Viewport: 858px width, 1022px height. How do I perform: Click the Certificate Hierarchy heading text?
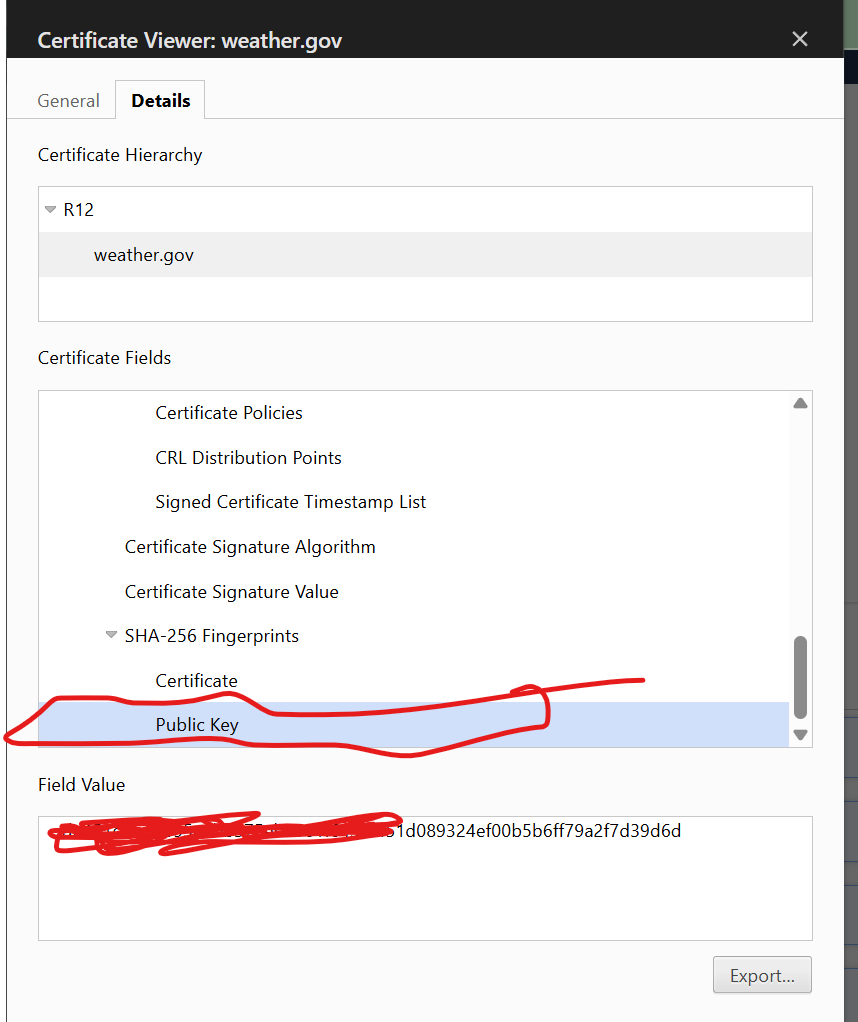pos(120,155)
